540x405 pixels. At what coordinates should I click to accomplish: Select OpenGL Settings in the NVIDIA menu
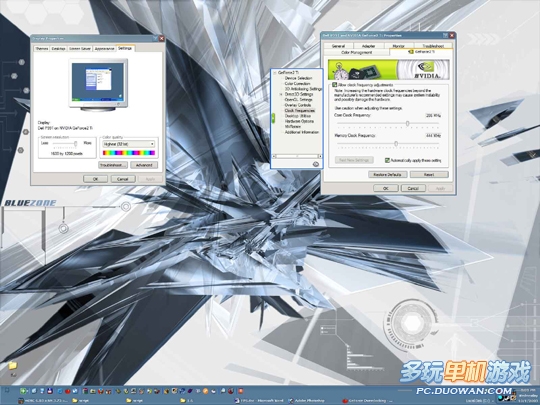(x=298, y=100)
